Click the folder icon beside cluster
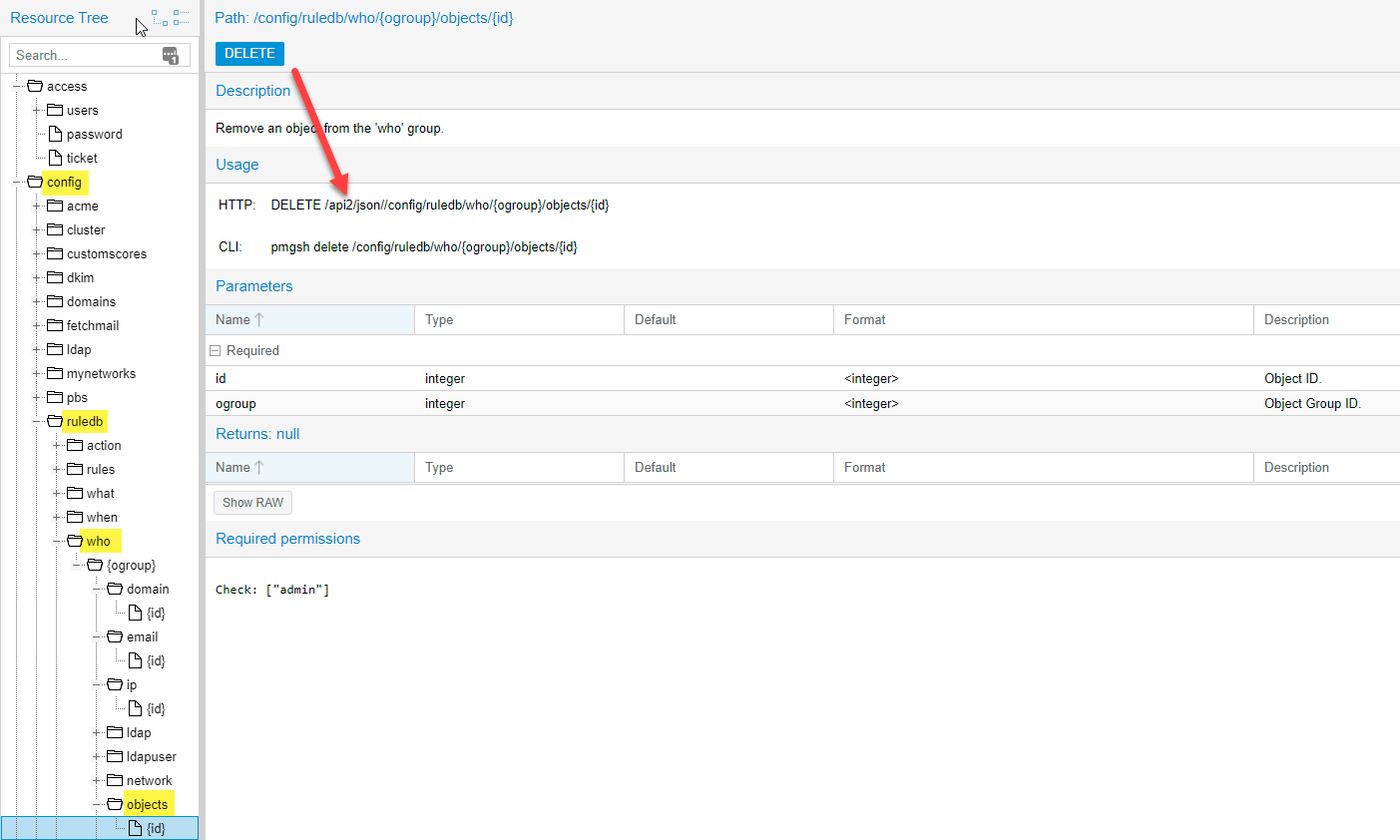Viewport: 1400px width, 840px height. (55, 229)
